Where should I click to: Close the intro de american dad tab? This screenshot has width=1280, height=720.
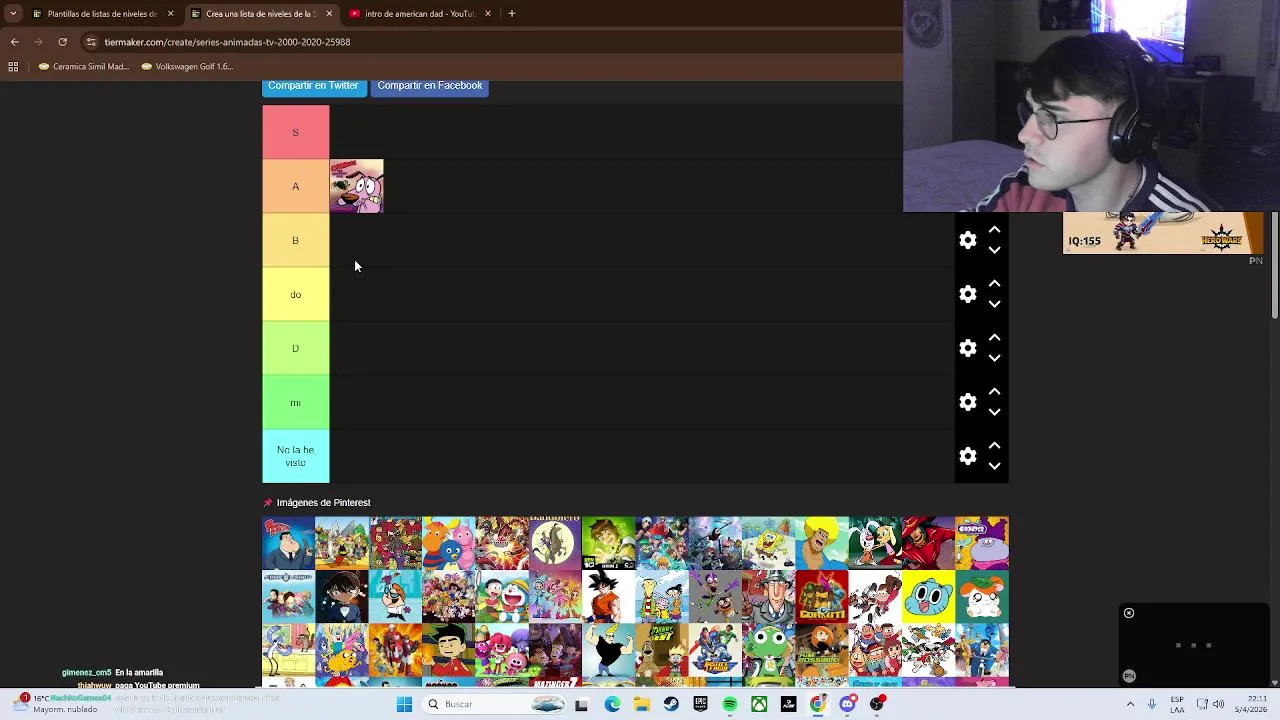coord(488,14)
